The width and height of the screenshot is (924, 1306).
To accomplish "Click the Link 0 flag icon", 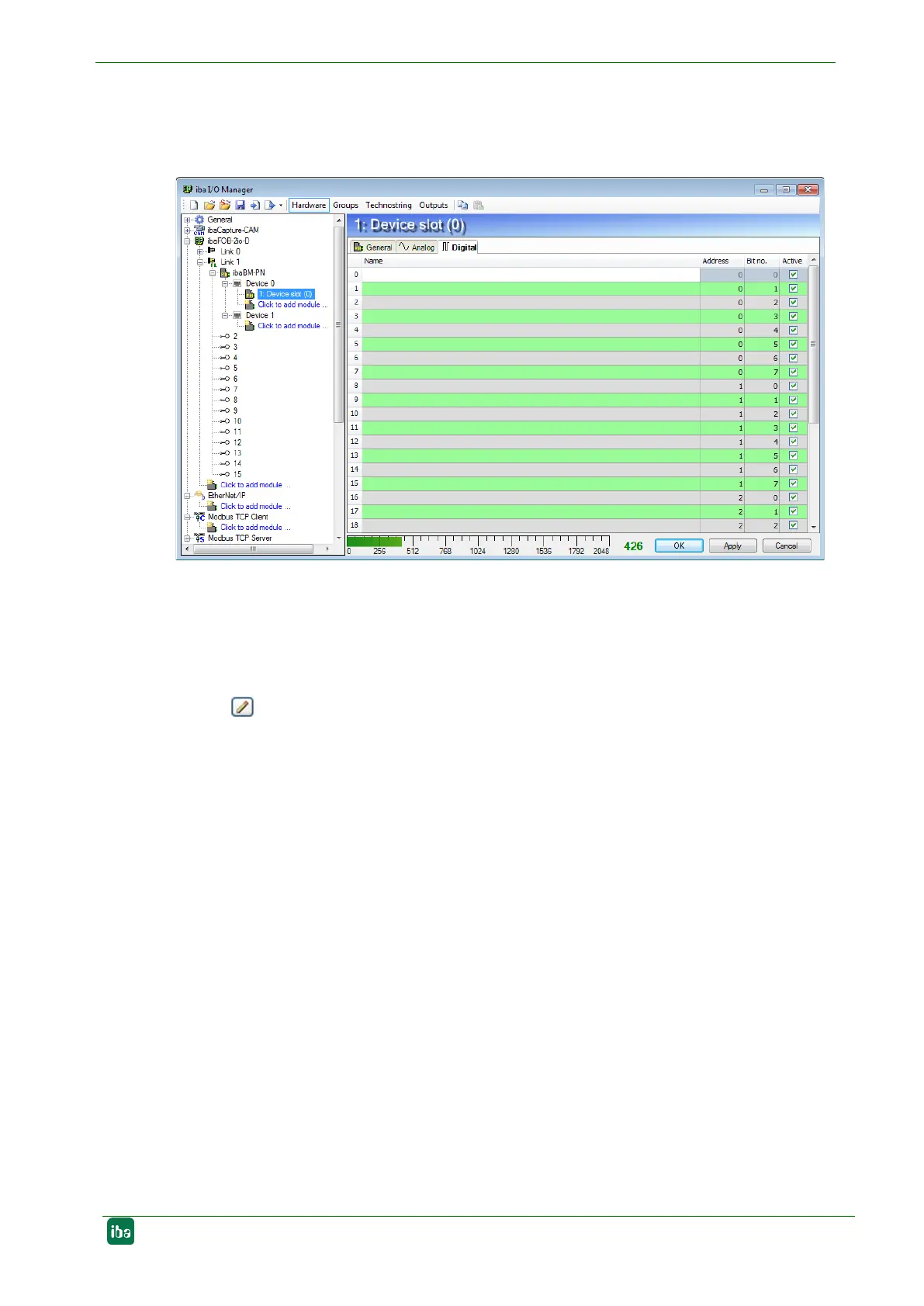I will (x=212, y=251).
